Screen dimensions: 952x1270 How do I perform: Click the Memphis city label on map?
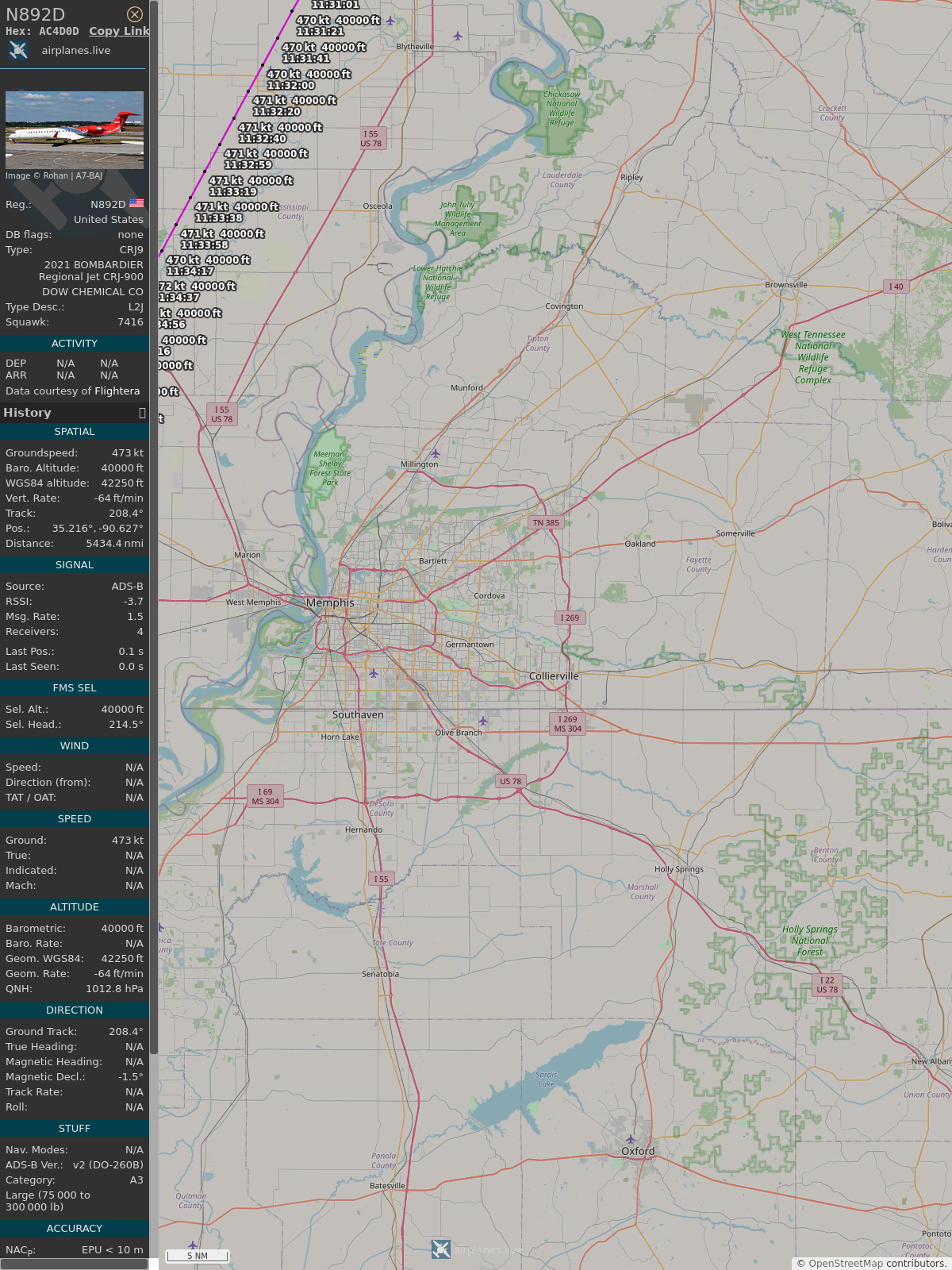330,602
